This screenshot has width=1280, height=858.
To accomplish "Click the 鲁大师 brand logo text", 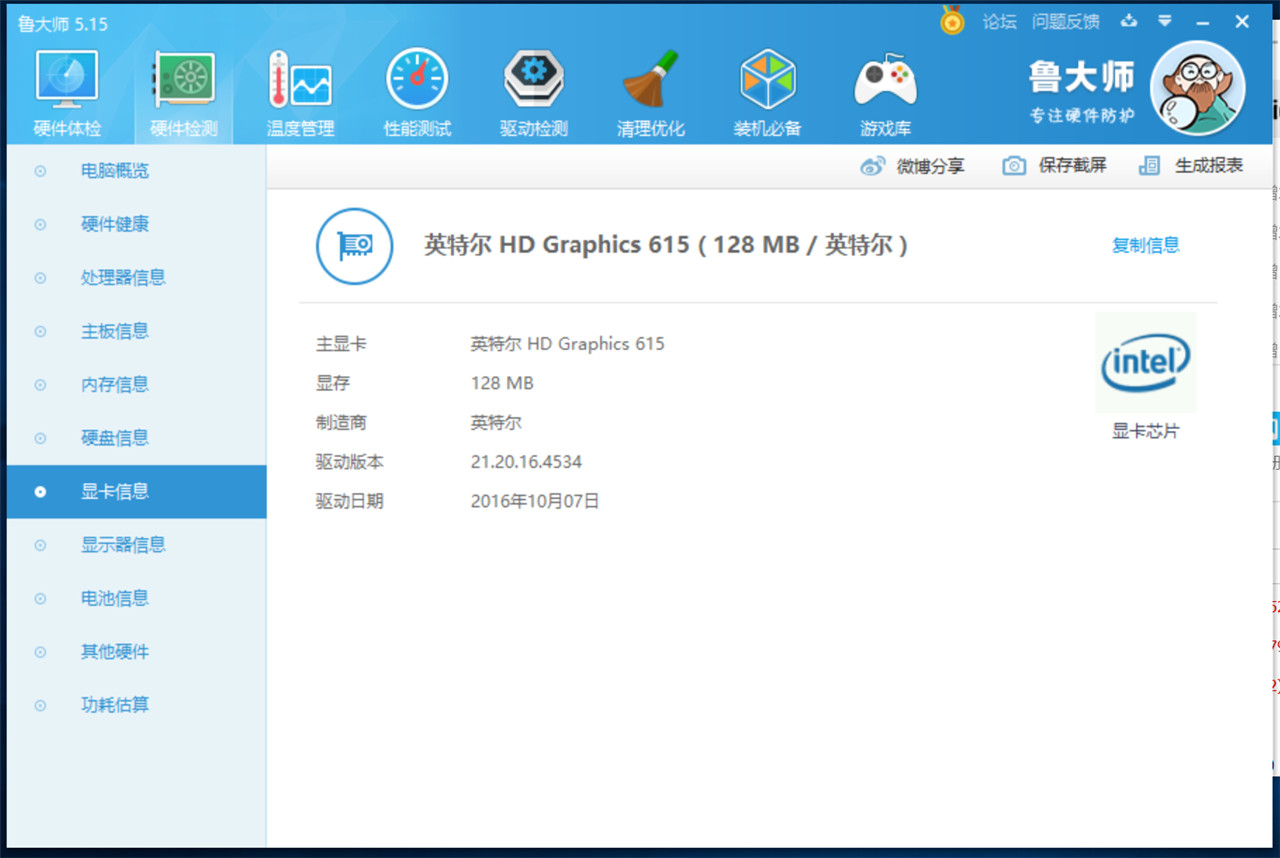I will click(1082, 77).
